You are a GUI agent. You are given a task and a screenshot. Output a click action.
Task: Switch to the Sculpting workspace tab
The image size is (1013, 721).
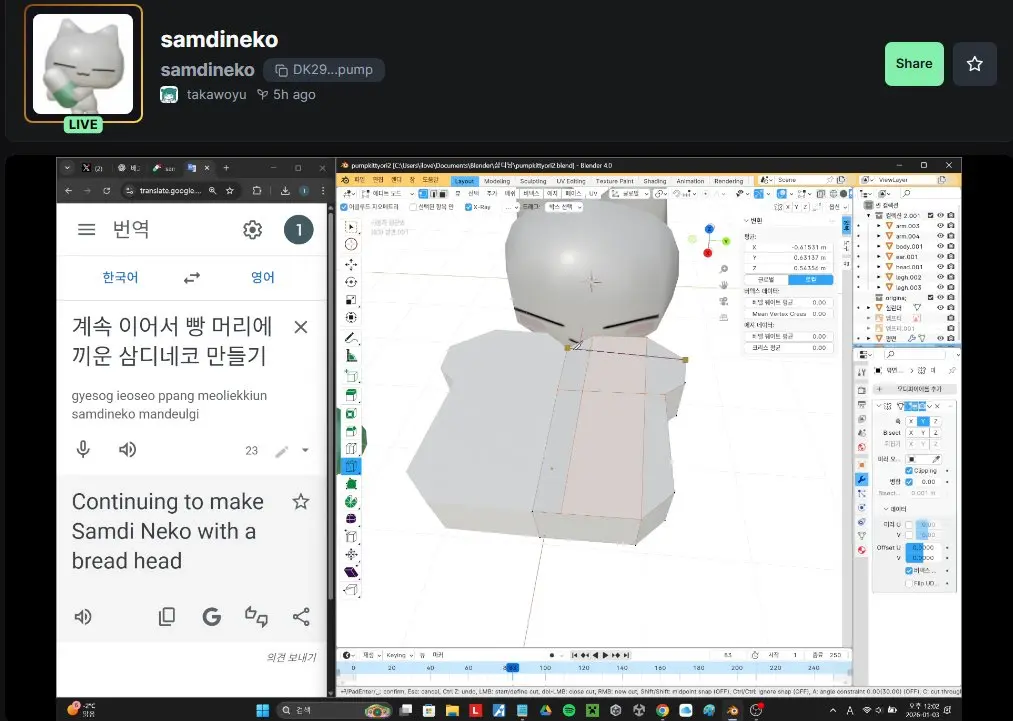(533, 181)
